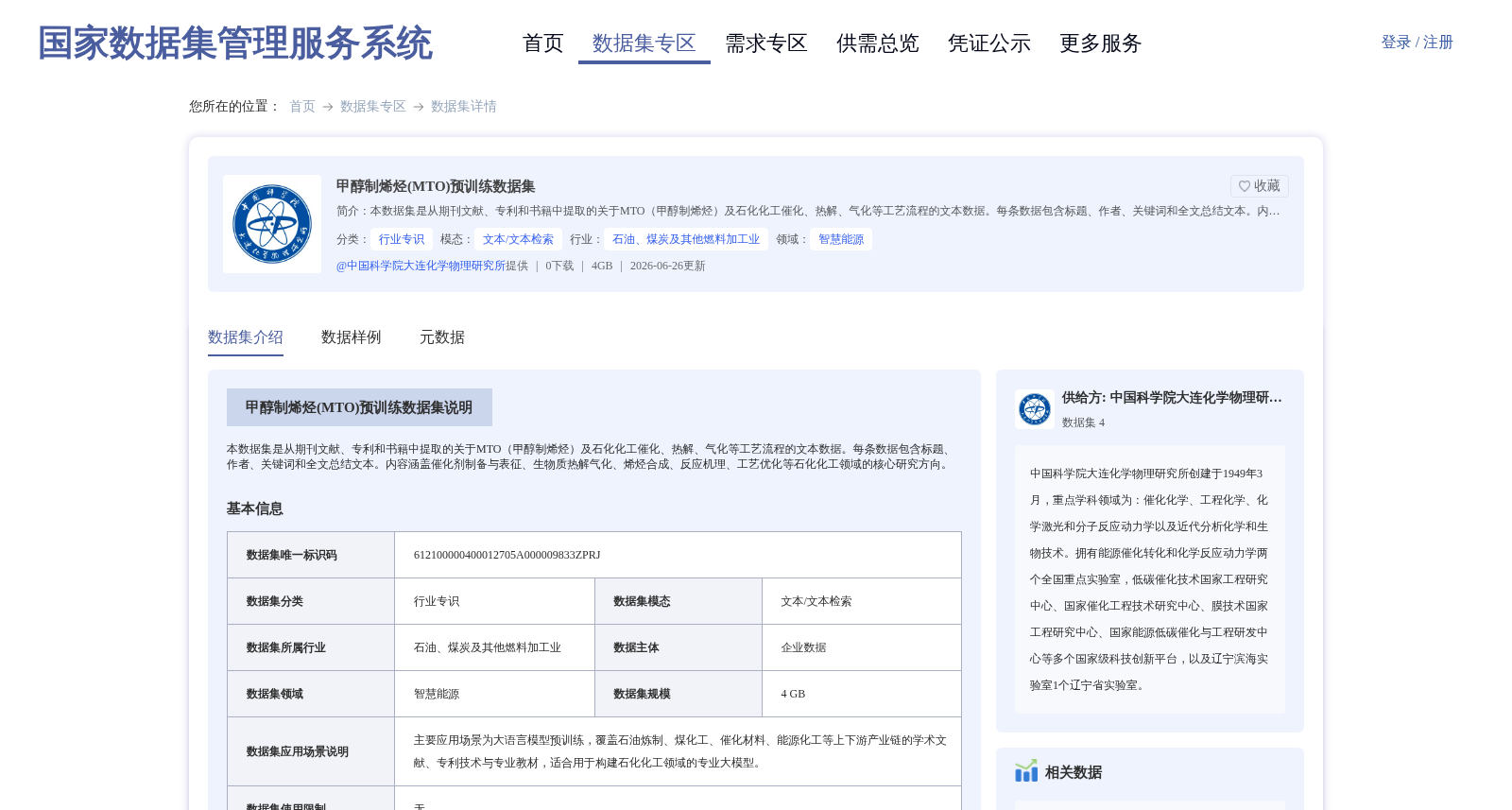Click the 数据集详情 breadcrumb item
Screen dimensions: 1512x810
(464, 107)
